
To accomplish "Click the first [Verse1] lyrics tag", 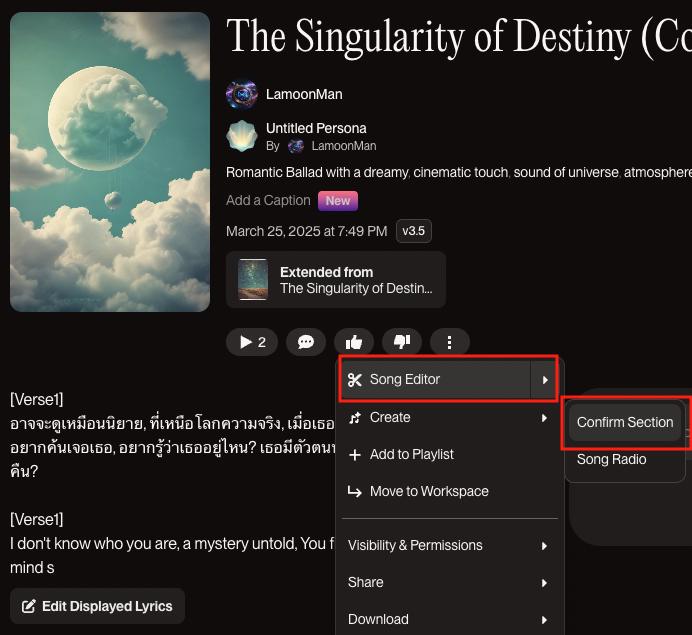I will pos(37,399).
